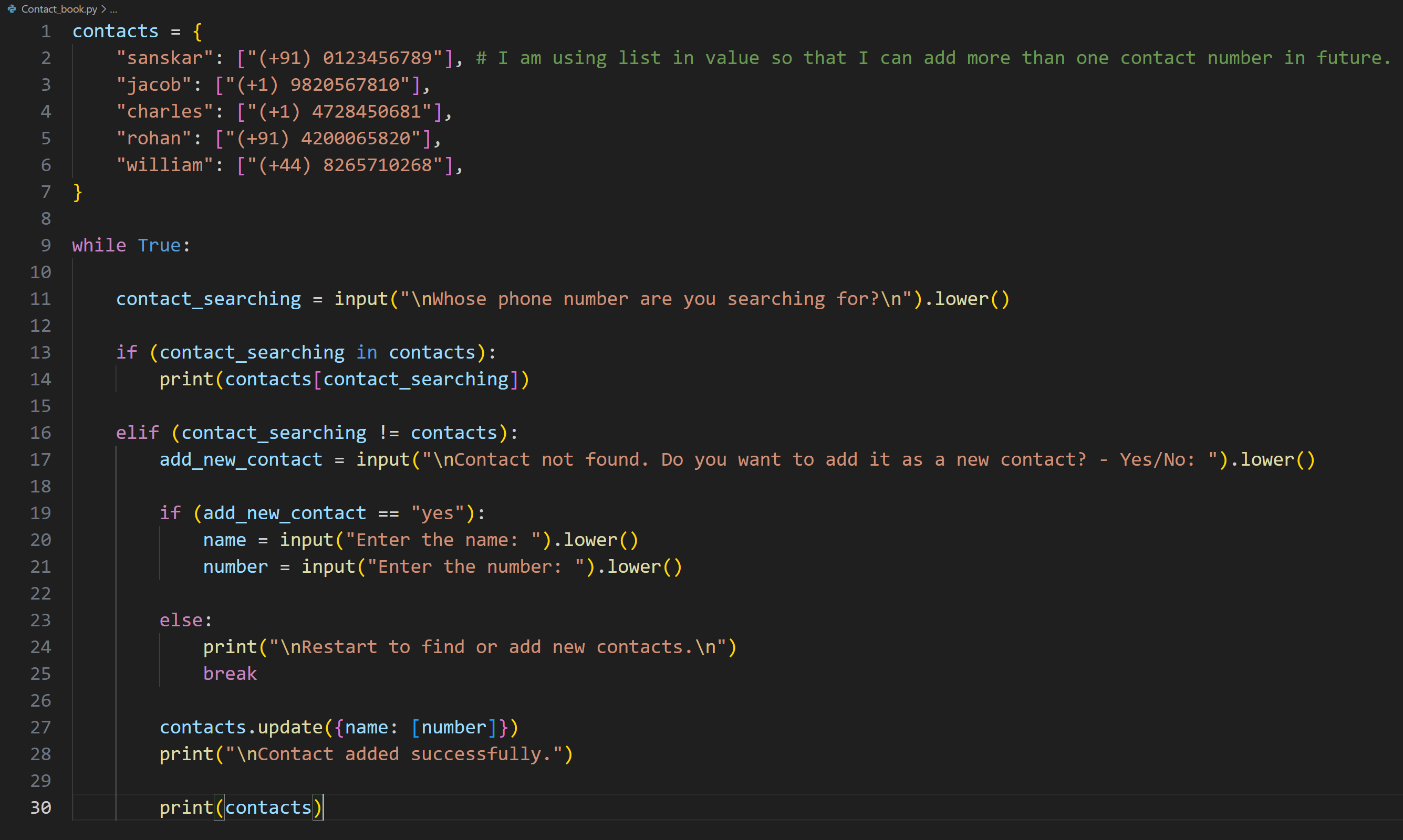The height and width of the screenshot is (840, 1403).
Task: Open the Contact_book.py breadcrumb item
Action: [x=59, y=9]
